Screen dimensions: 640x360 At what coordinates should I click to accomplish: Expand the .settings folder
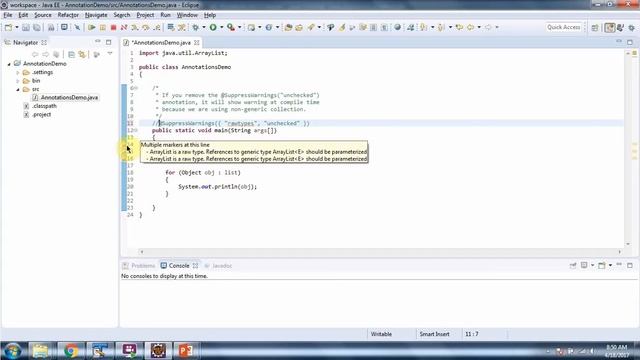[x=18, y=72]
